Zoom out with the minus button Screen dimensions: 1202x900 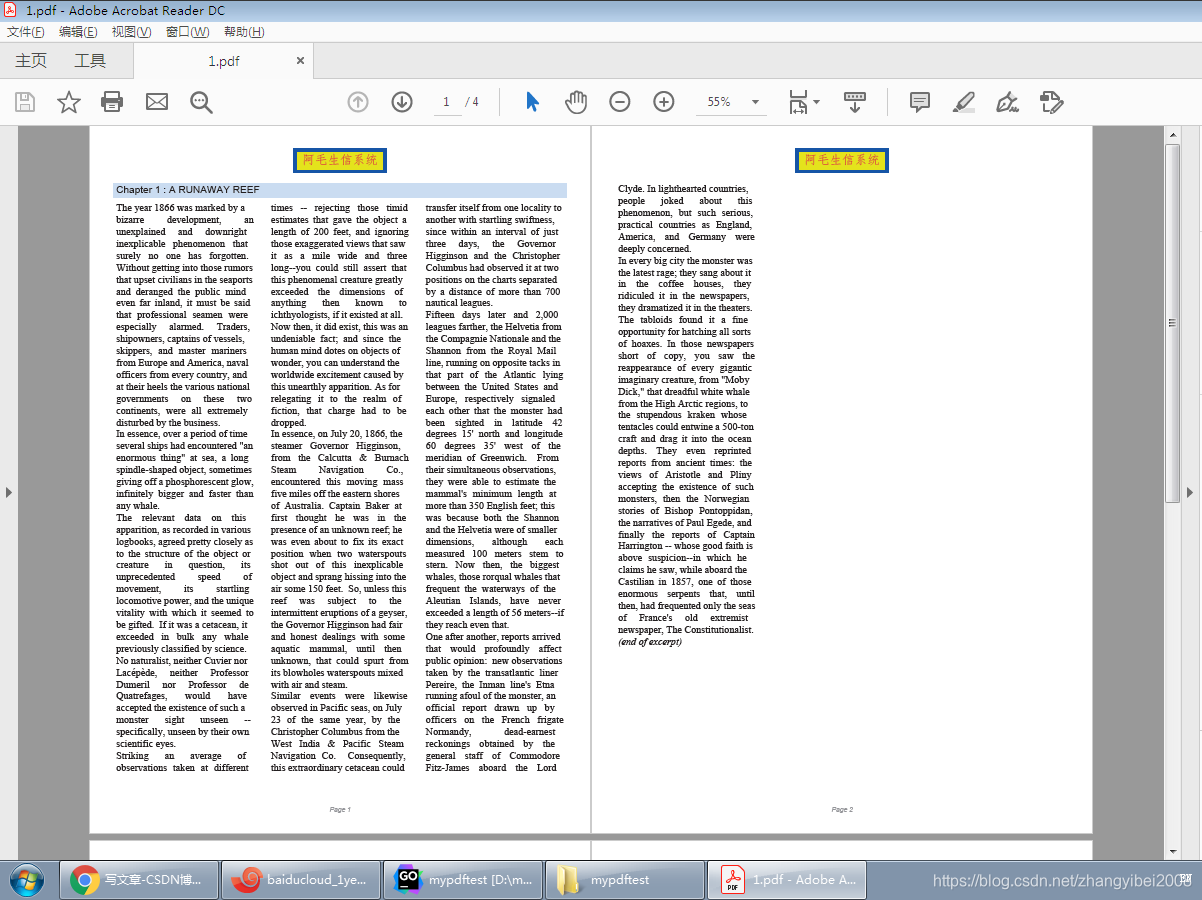[620, 102]
